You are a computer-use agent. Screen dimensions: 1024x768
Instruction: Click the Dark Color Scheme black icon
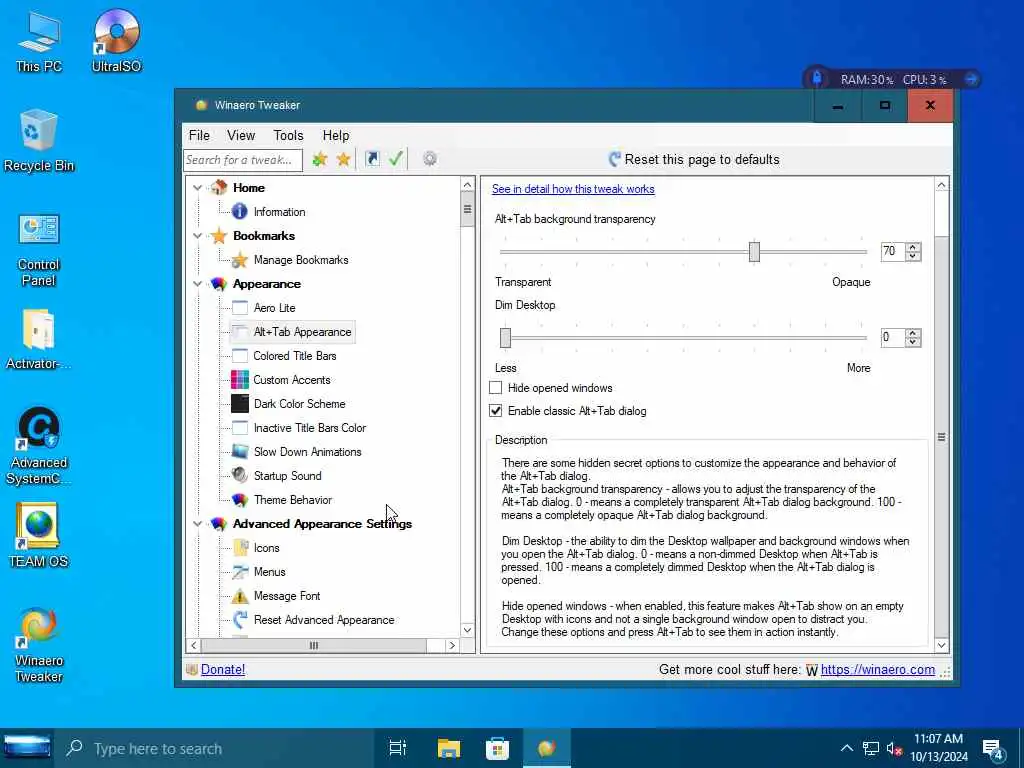coord(240,404)
